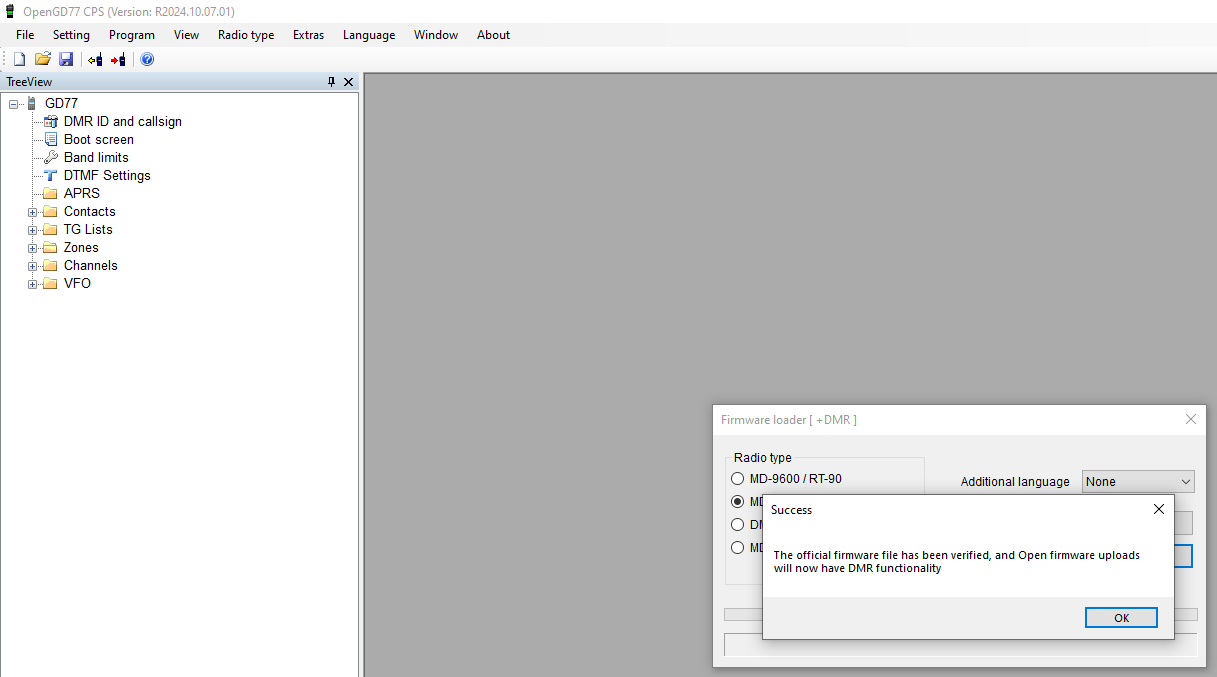Expand the Contacts folder in tree
The width and height of the screenshot is (1217, 677).
click(x=33, y=212)
